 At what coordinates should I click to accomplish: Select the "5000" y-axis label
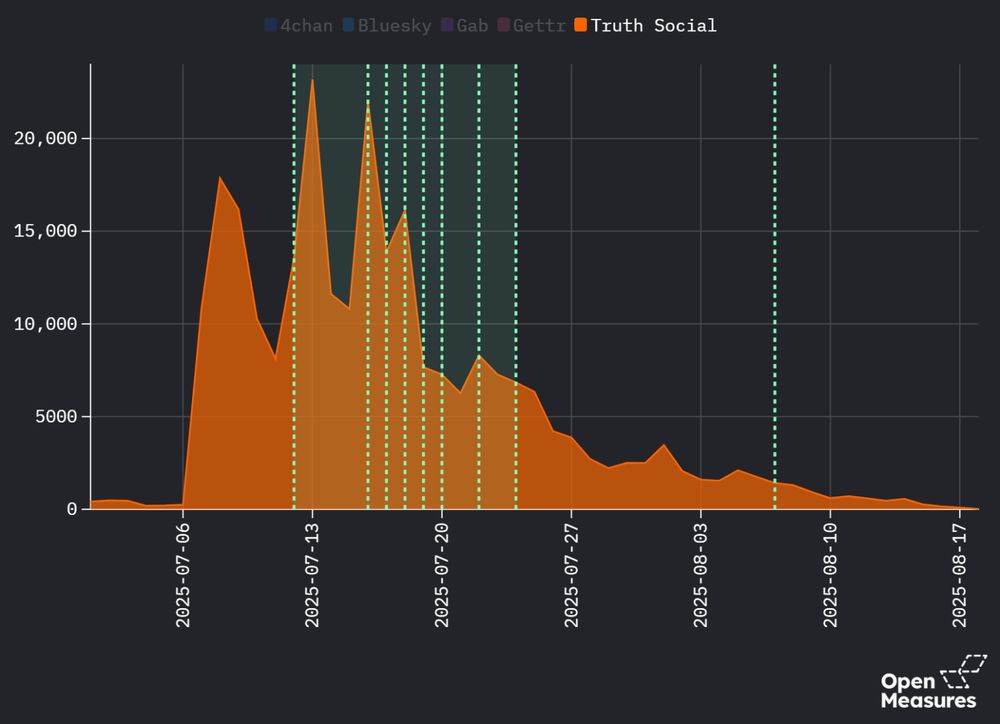tap(56, 417)
